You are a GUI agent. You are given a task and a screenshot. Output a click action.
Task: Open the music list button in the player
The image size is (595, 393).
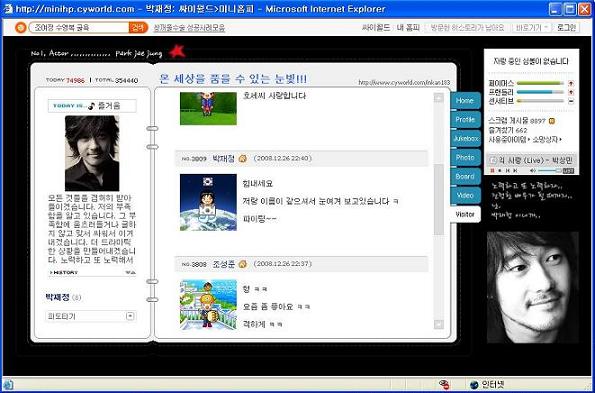(x=568, y=171)
